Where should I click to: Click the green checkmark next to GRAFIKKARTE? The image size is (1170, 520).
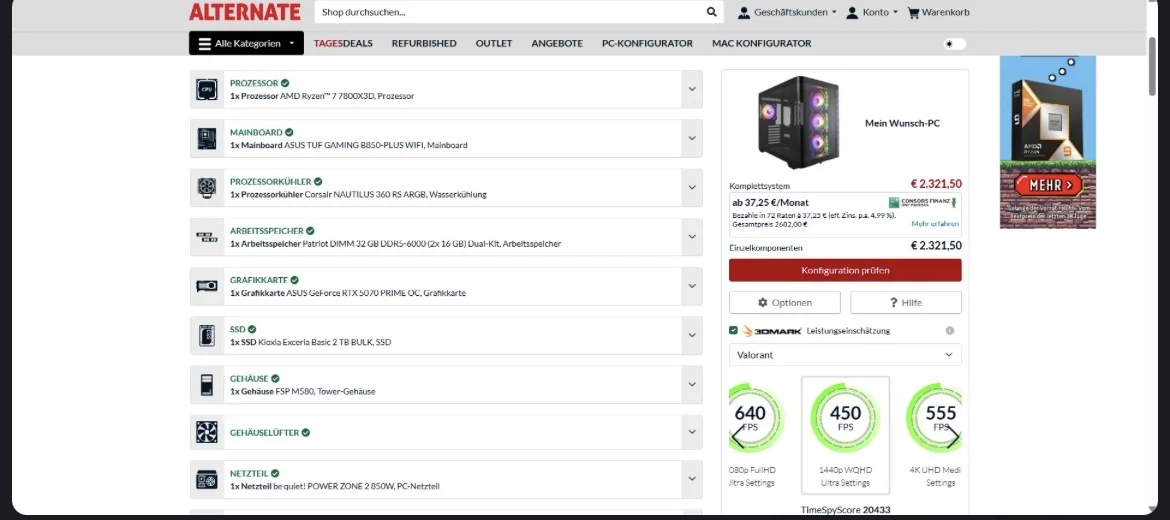pos(294,280)
